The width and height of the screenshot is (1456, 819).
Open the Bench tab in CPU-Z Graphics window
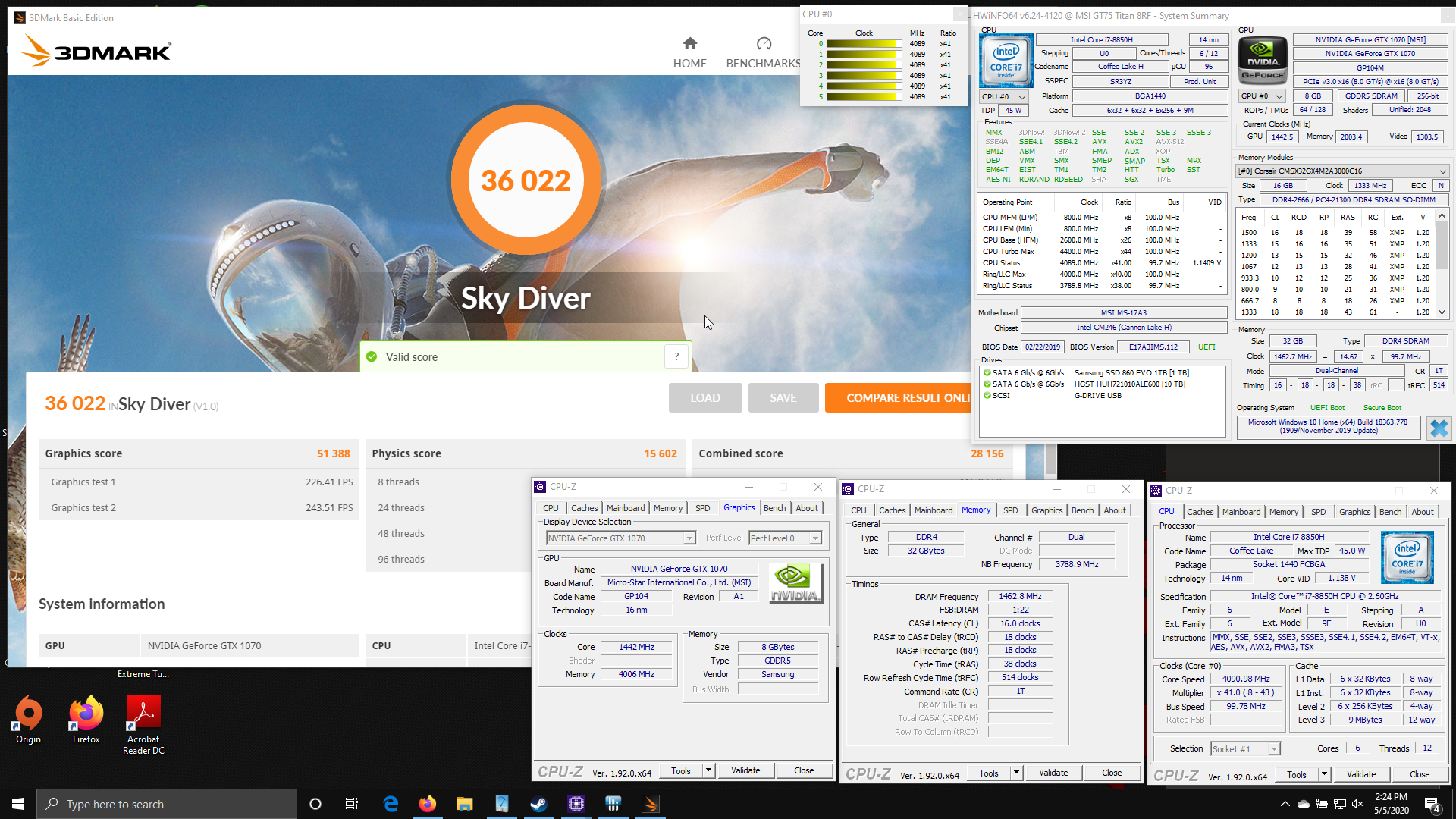pyautogui.click(x=774, y=508)
